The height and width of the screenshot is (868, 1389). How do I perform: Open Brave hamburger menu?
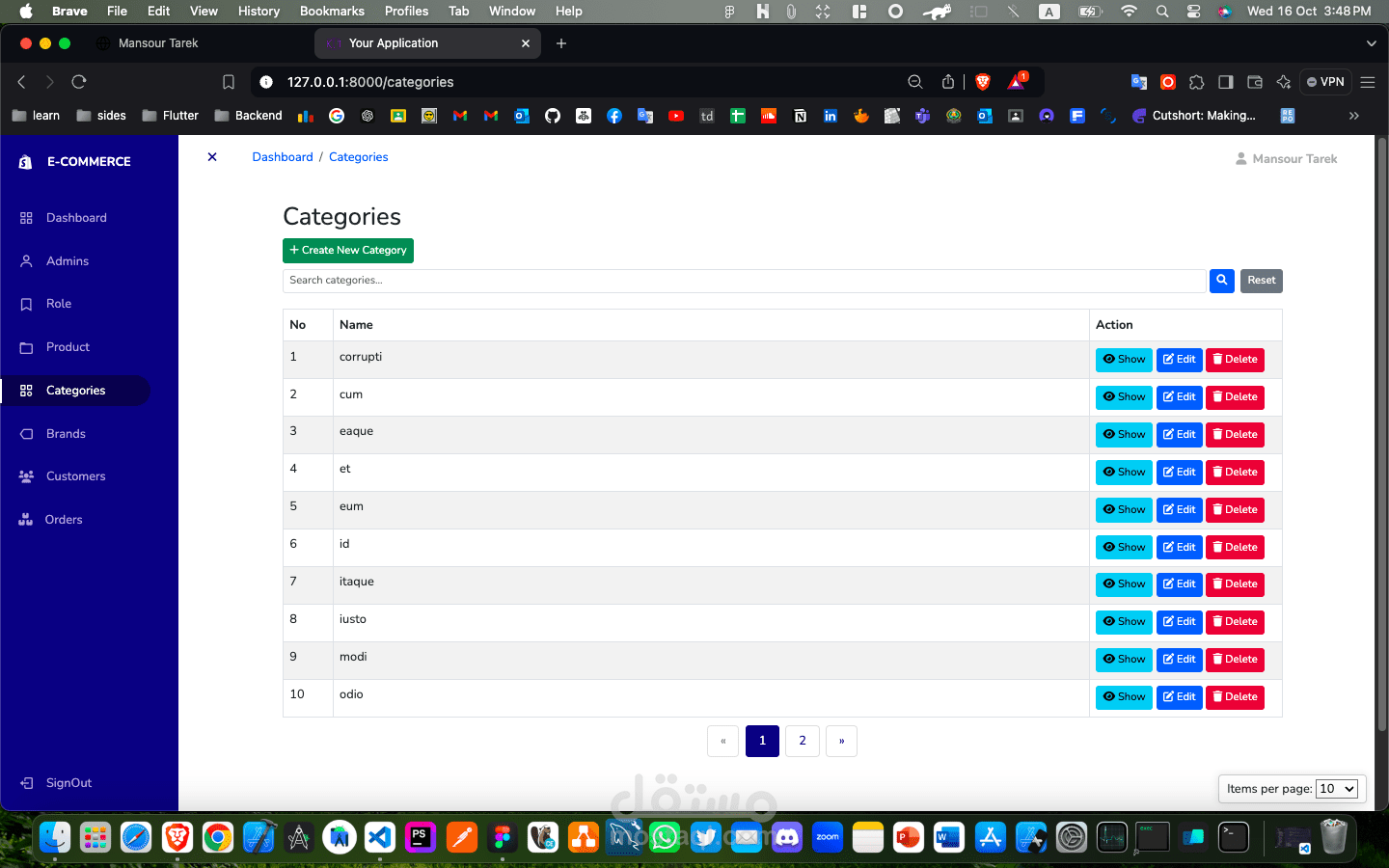tap(1368, 82)
